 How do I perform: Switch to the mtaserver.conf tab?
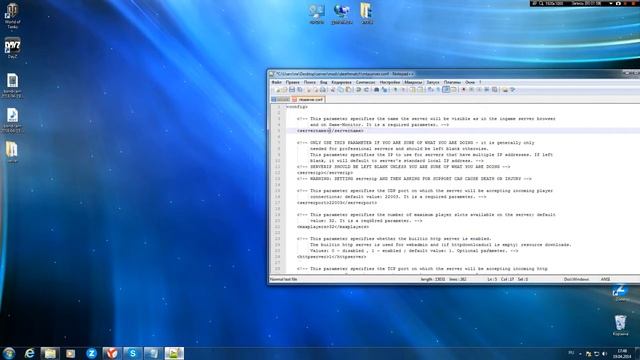[x=308, y=99]
